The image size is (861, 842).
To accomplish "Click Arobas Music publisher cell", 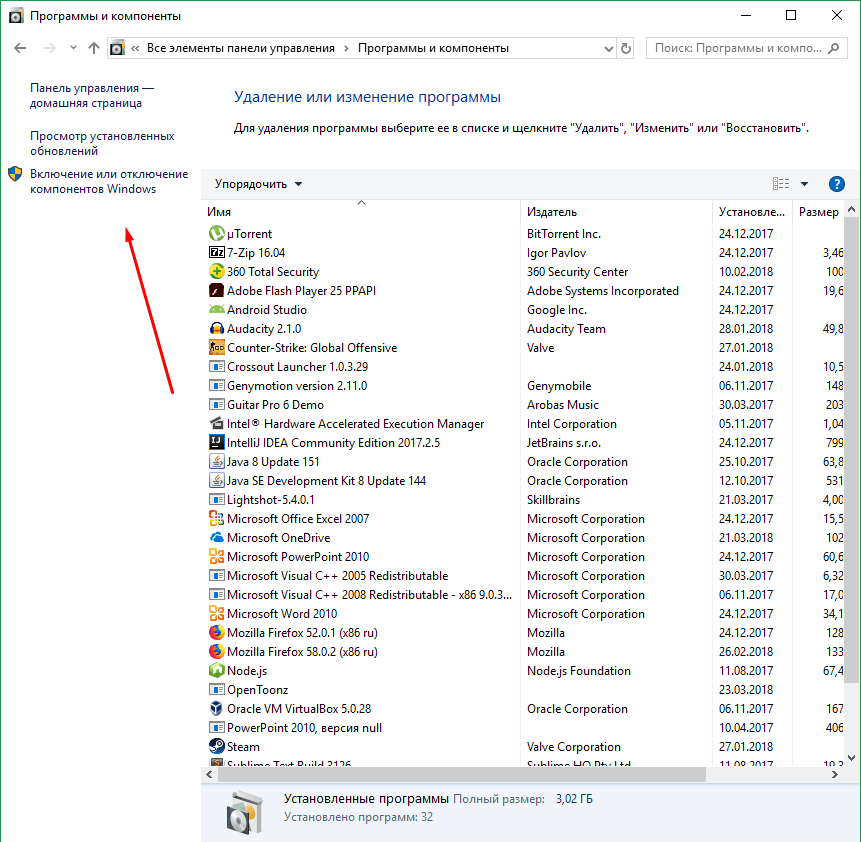I will (x=562, y=405).
